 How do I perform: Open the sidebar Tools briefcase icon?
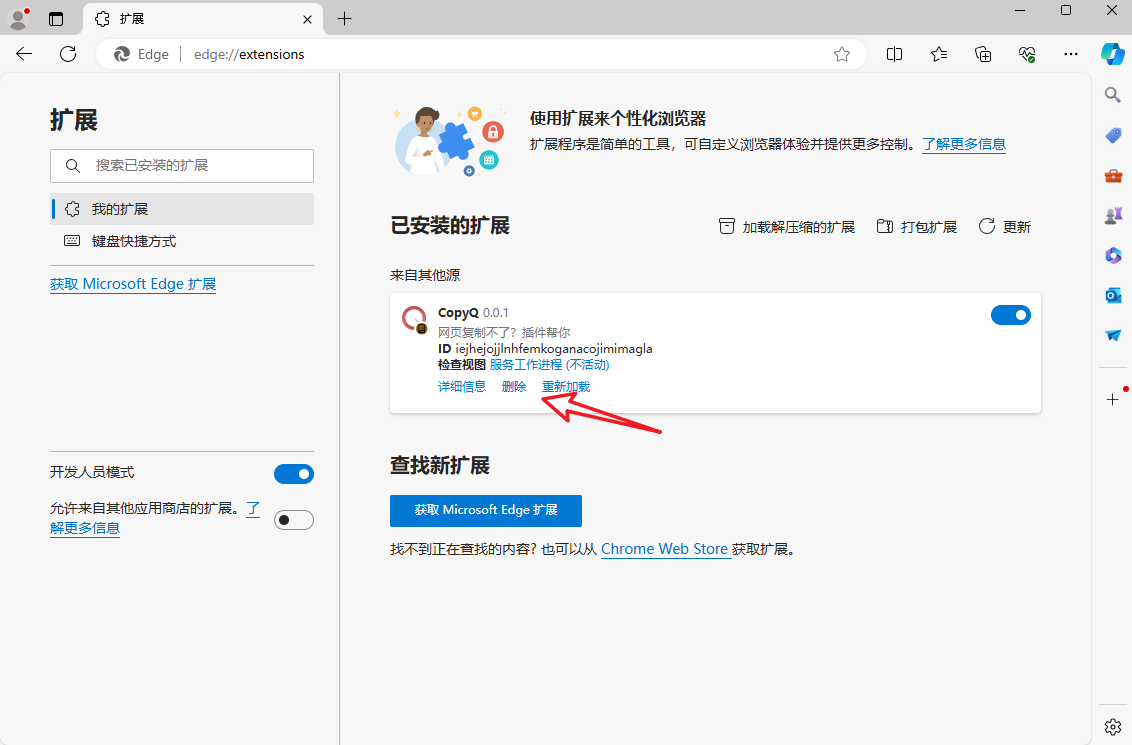[1113, 175]
